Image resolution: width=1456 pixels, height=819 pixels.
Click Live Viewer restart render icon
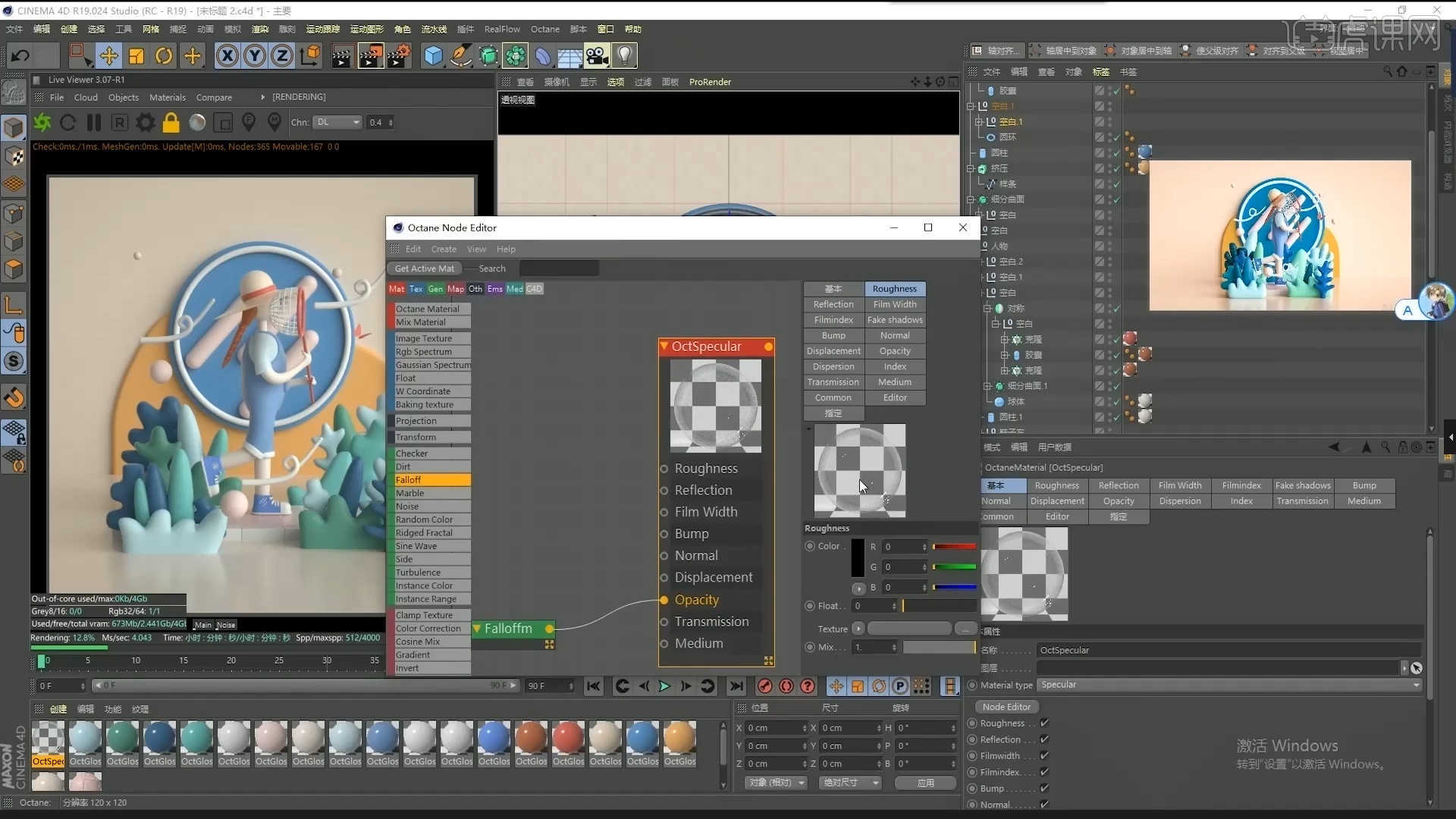tap(67, 122)
